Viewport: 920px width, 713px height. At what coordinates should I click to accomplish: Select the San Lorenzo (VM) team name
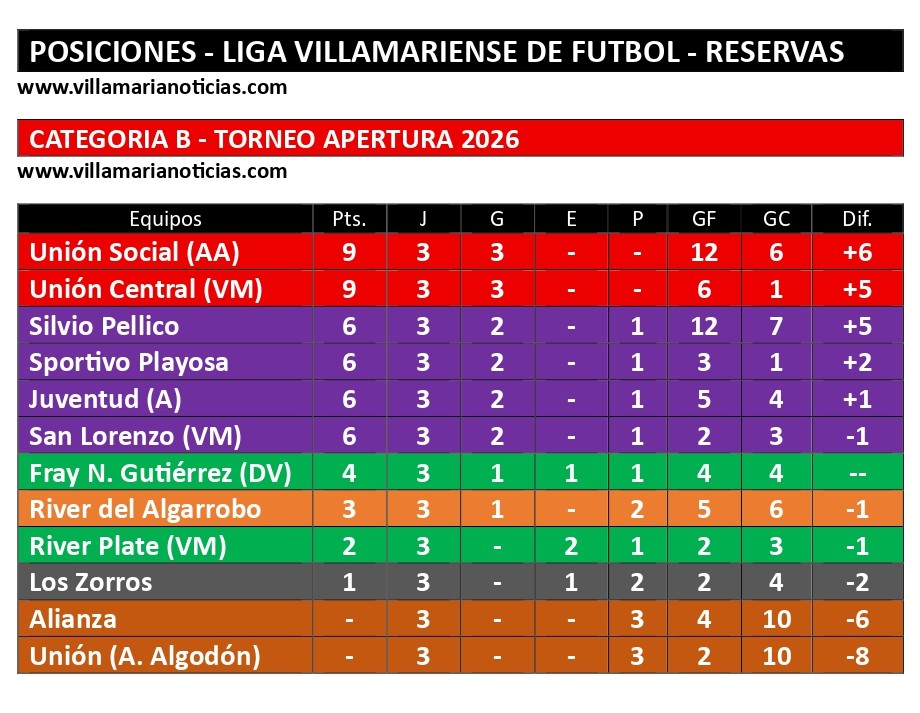135,436
